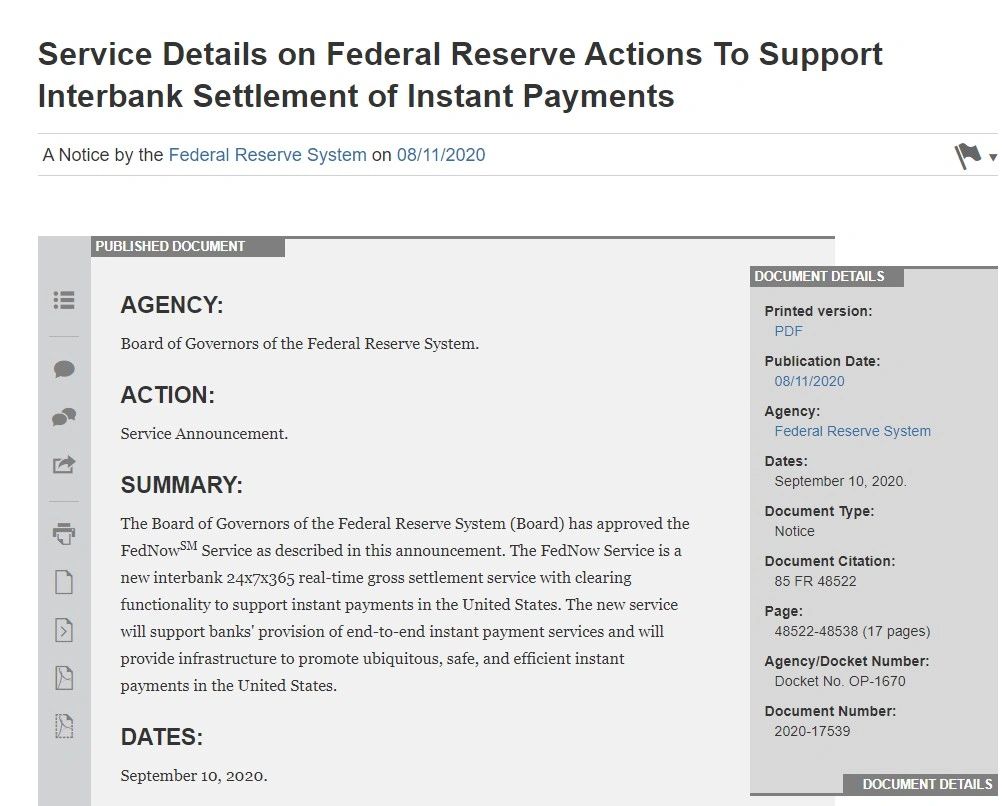Click the printer icon in sidebar
Screen dimensions: 1005x806
point(64,534)
